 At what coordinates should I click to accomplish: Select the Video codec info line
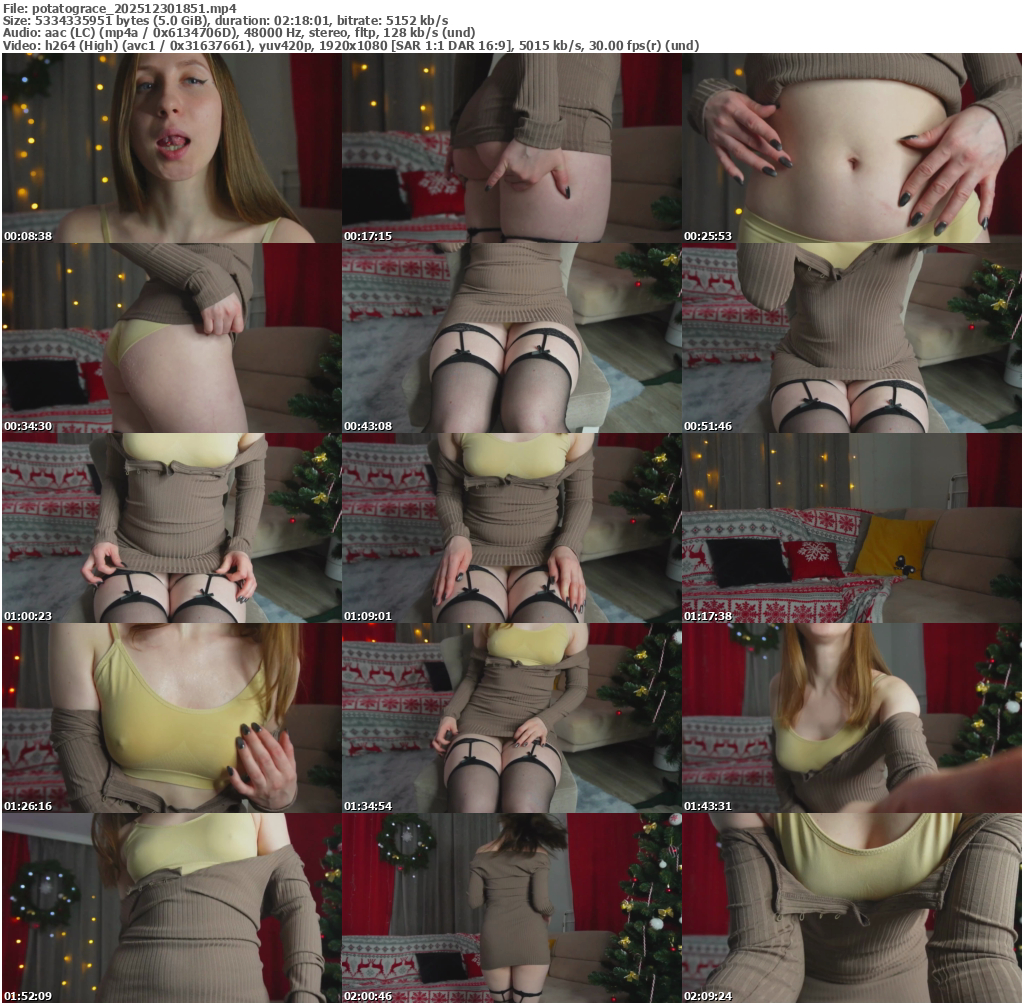pyautogui.click(x=350, y=45)
